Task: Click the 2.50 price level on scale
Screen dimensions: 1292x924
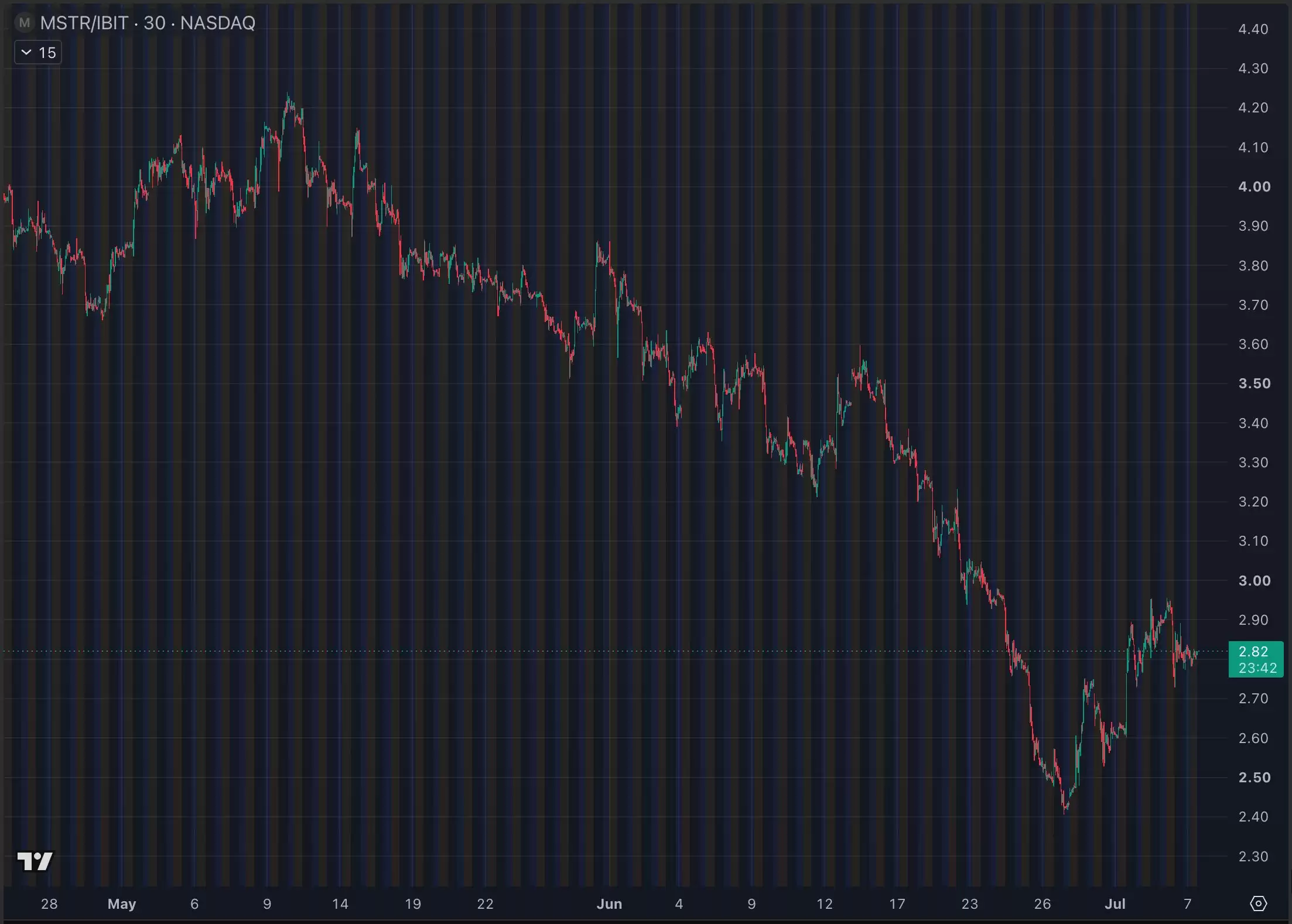Action: pos(1254,778)
